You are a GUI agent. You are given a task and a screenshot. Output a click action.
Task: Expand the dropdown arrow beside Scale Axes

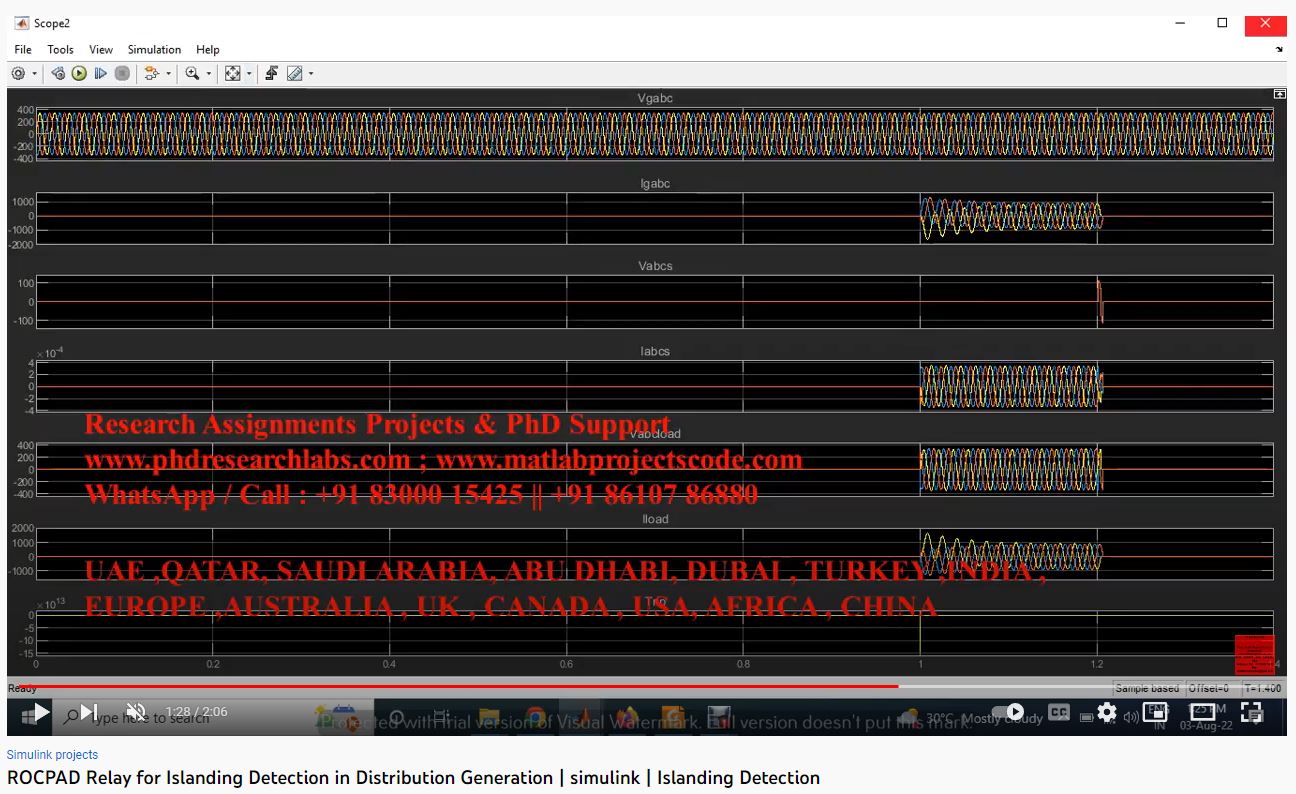(x=249, y=74)
